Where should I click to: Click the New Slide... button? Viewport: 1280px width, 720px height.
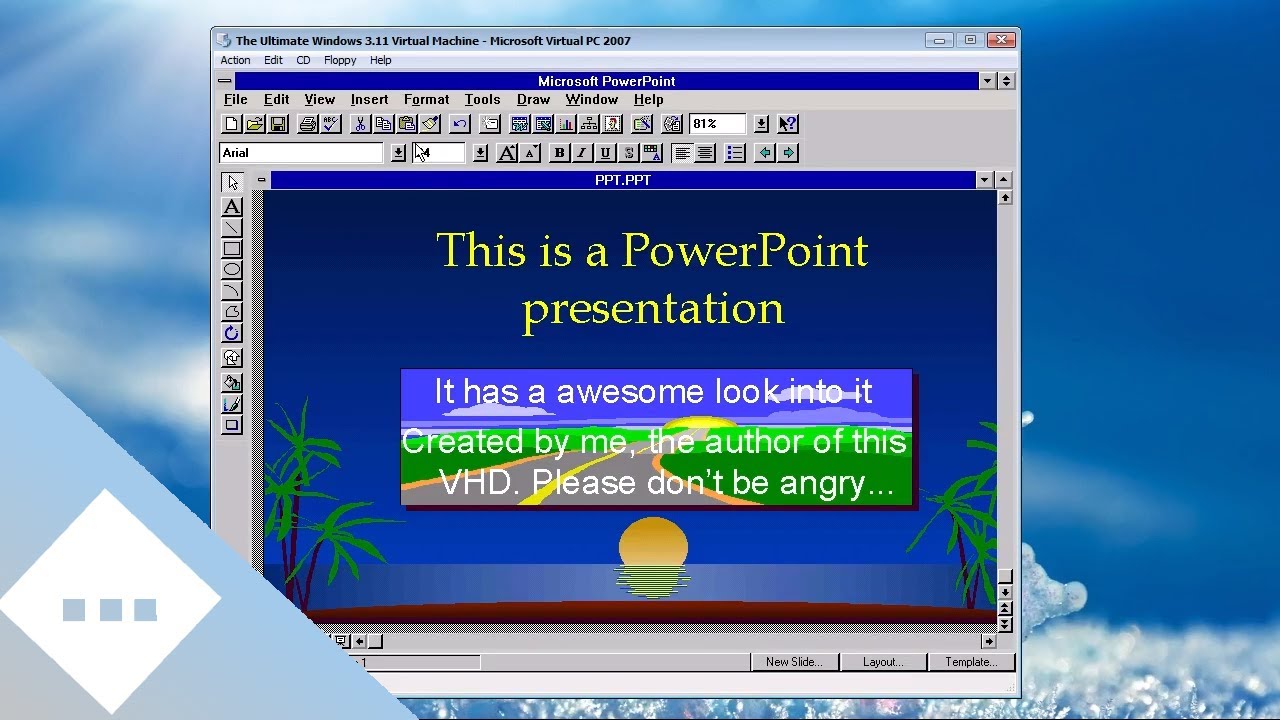794,662
